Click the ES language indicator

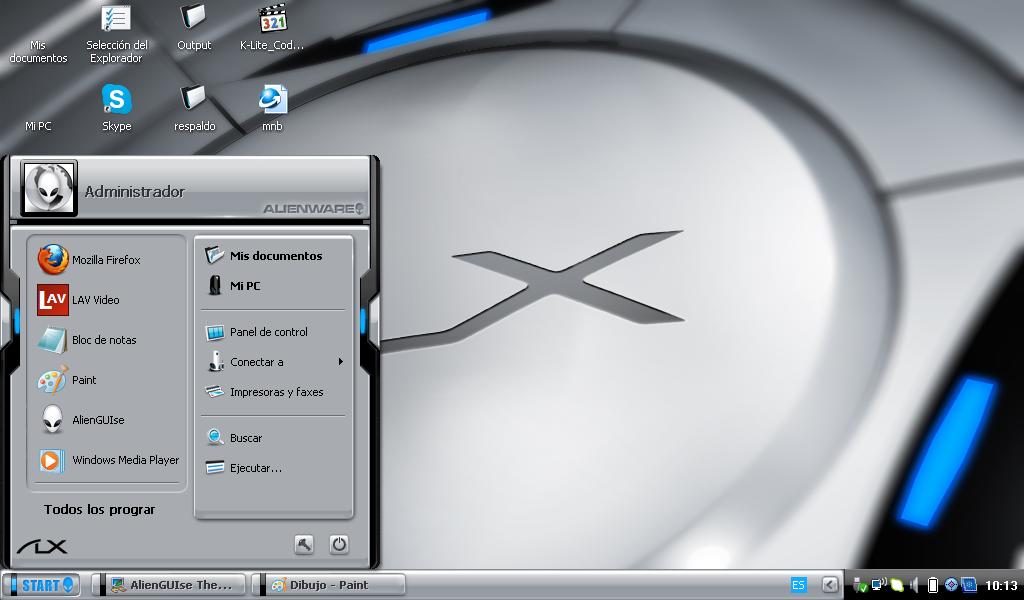tap(798, 585)
